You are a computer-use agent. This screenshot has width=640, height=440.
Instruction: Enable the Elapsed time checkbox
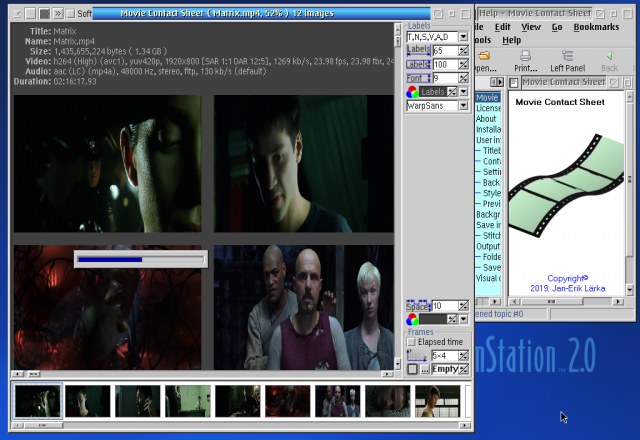pos(412,342)
